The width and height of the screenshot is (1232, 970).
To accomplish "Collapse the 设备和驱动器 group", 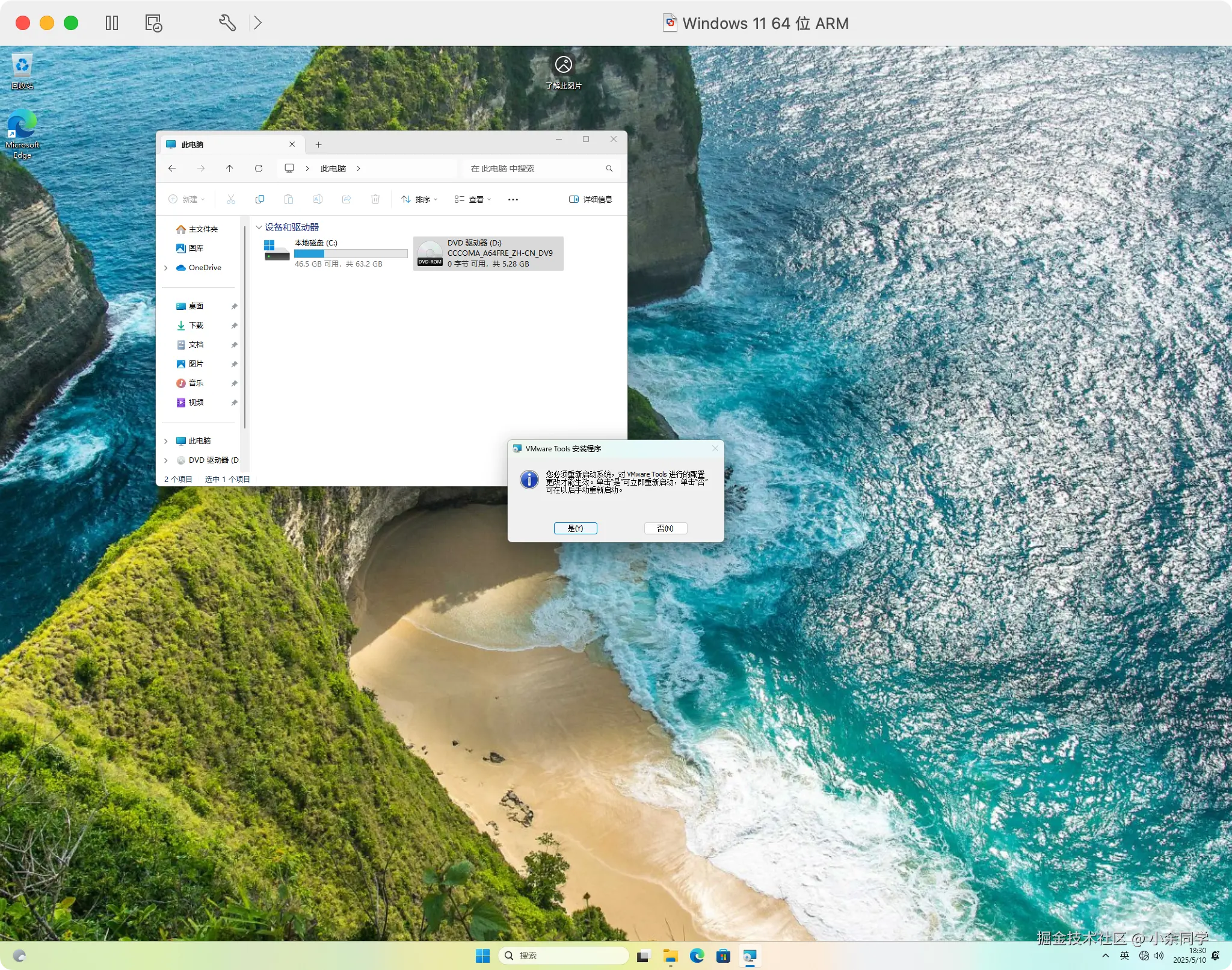I will pos(259,227).
